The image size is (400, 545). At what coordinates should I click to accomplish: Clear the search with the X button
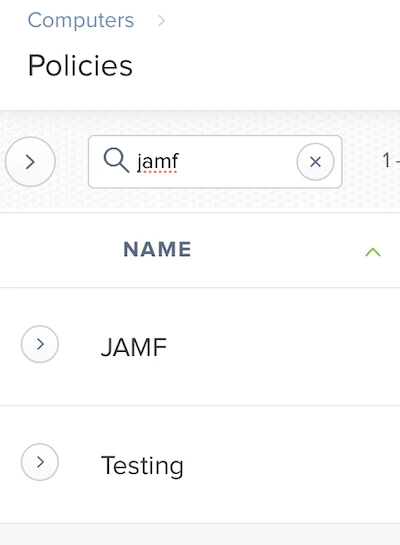coord(315,162)
